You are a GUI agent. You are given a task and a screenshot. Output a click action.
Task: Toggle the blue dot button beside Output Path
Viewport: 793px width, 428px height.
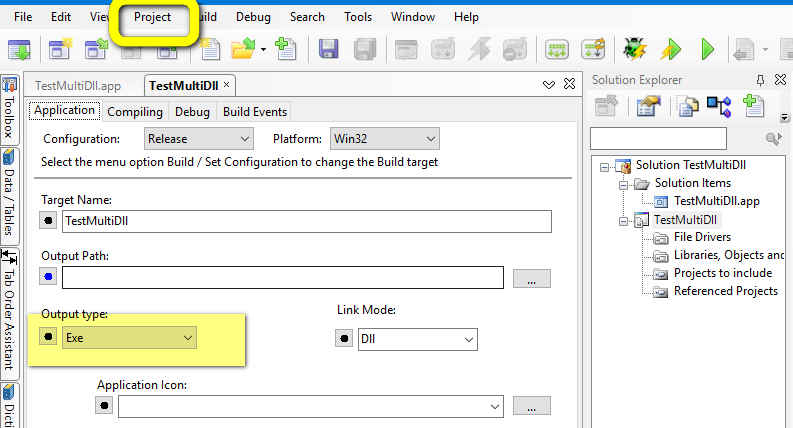point(48,277)
